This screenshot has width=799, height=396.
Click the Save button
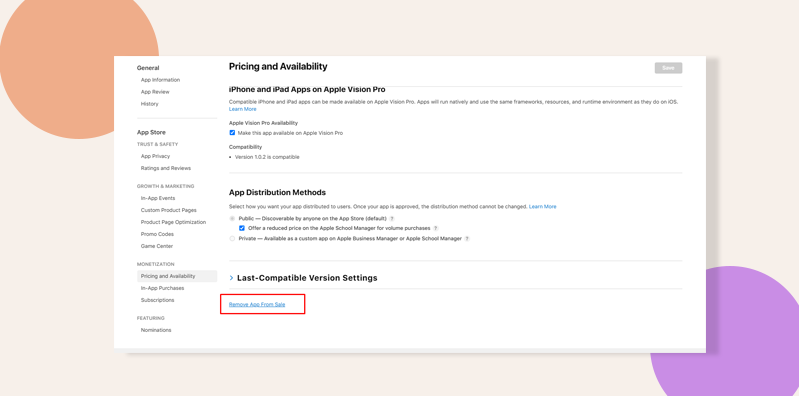[668, 68]
